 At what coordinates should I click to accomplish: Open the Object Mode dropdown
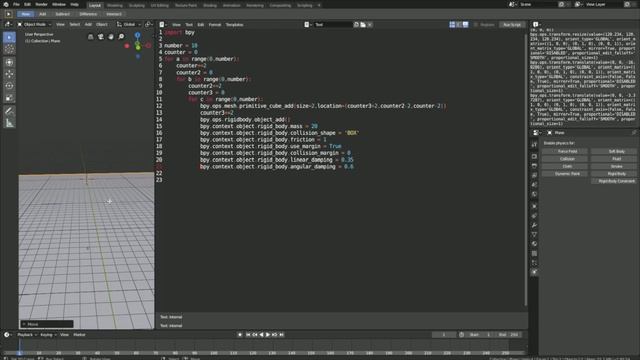(34, 24)
